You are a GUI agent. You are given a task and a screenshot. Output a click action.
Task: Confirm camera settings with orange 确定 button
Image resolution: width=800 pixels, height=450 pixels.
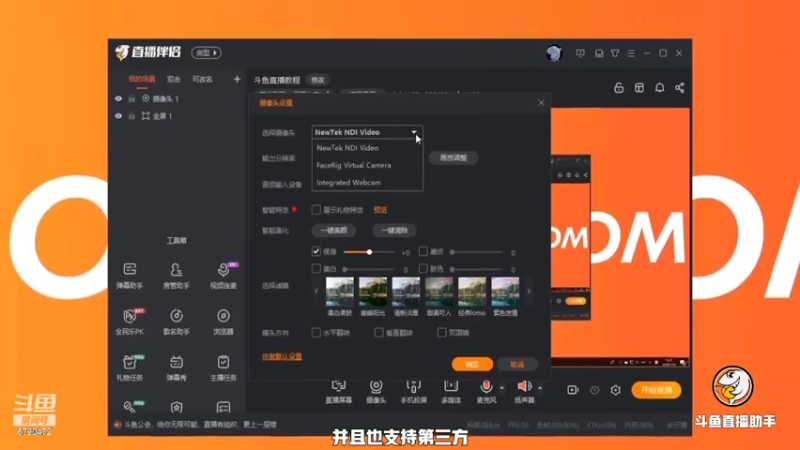[472, 364]
